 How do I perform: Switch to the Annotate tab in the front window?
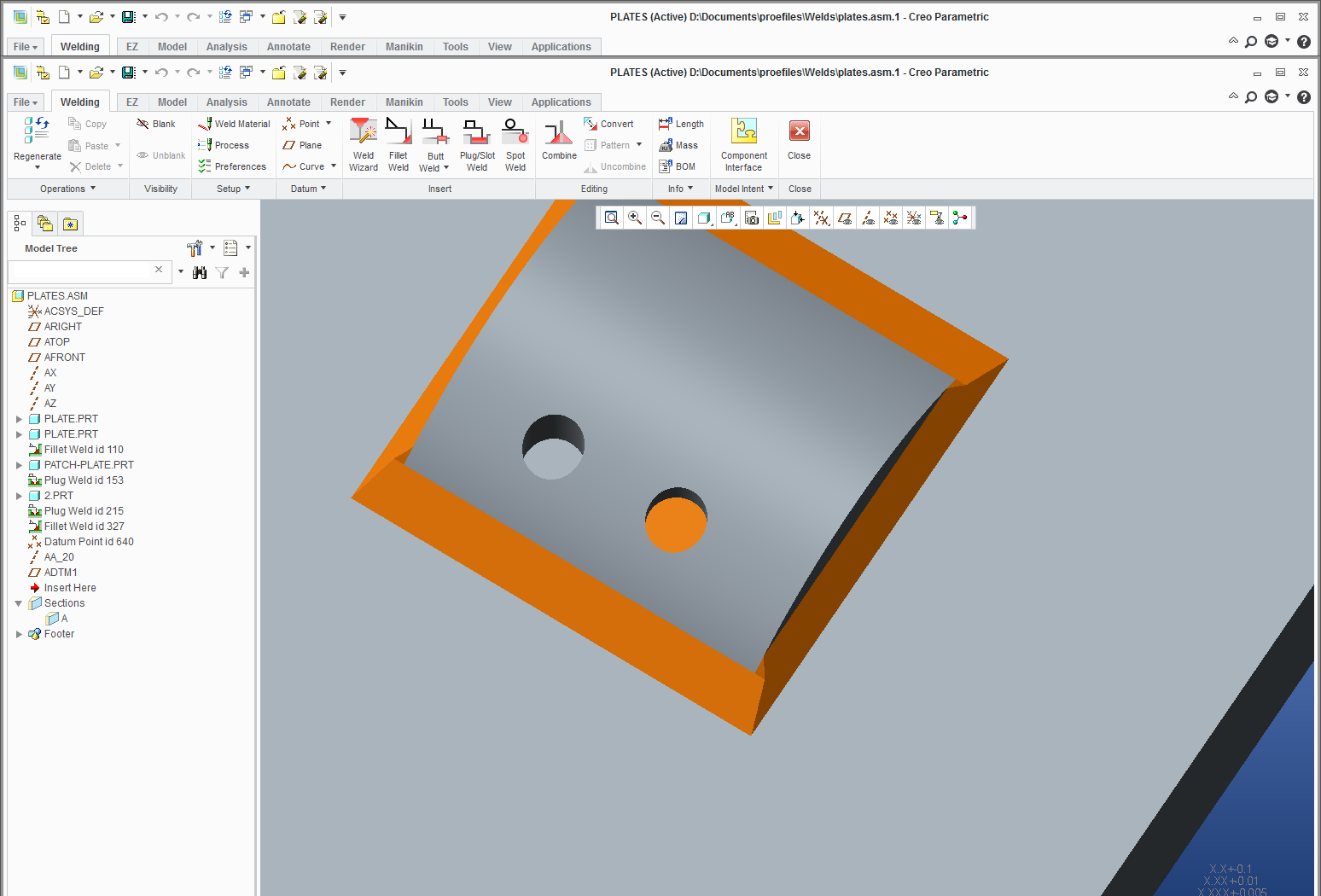point(288,102)
